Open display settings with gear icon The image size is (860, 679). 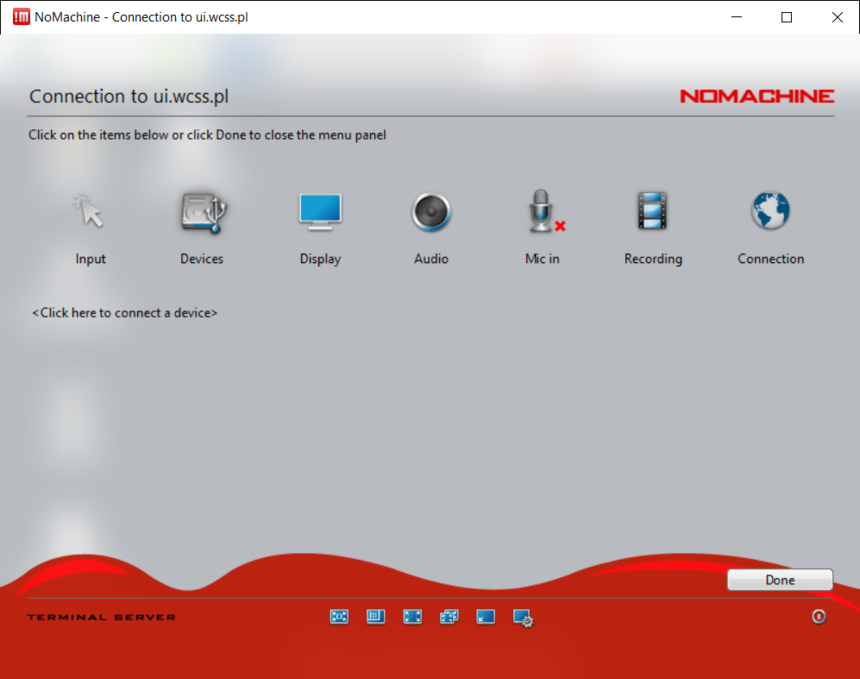[523, 618]
